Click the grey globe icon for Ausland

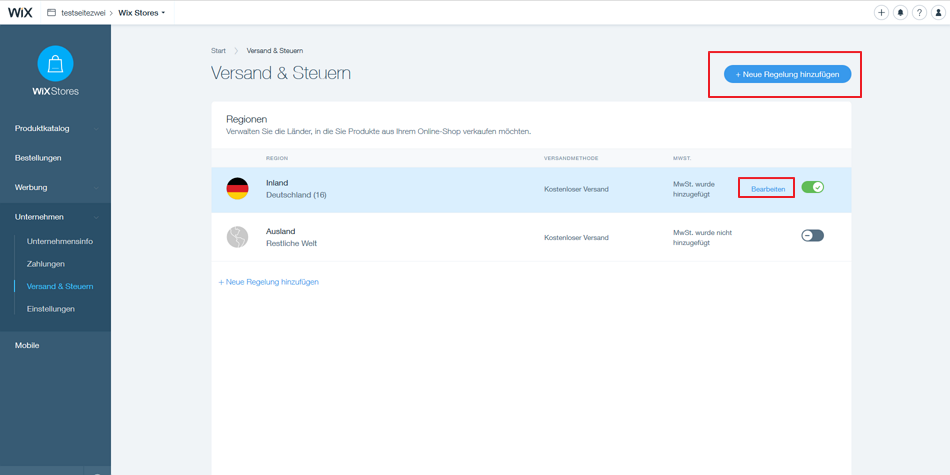pyautogui.click(x=237, y=237)
